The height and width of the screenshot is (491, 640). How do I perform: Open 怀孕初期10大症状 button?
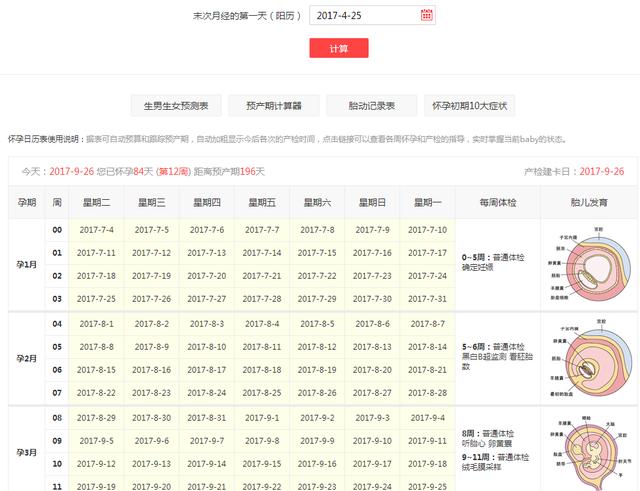click(468, 106)
